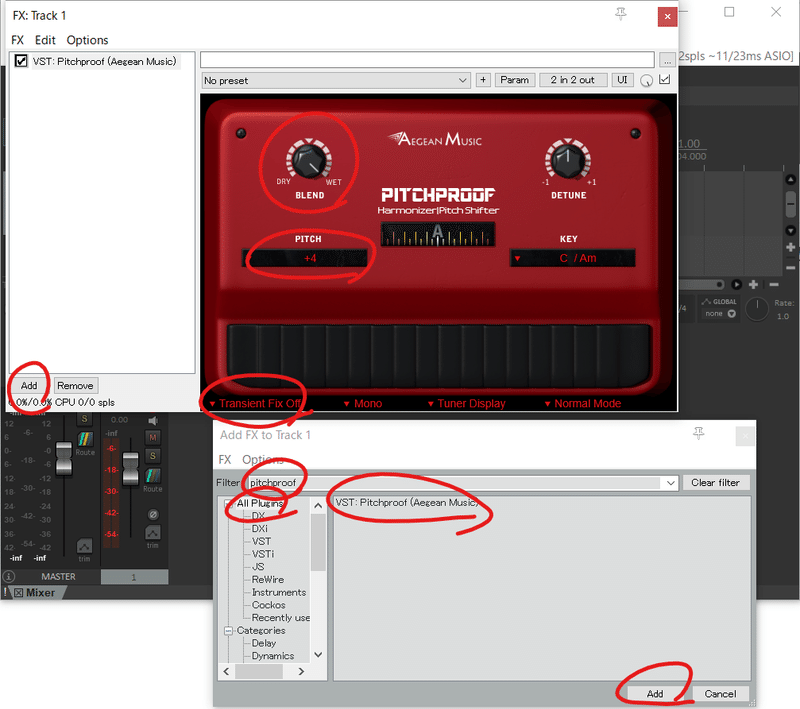Open the Options menu in Add FX window
This screenshot has width=800, height=709.
pos(262,460)
